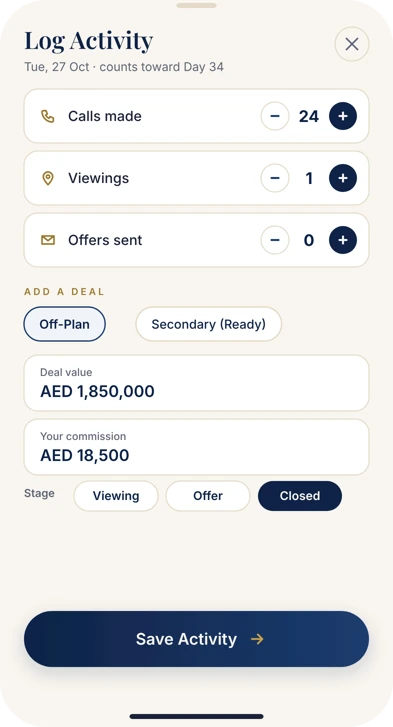The image size is (393, 727).
Task: Increment Offers sent counter
Action: coord(343,240)
